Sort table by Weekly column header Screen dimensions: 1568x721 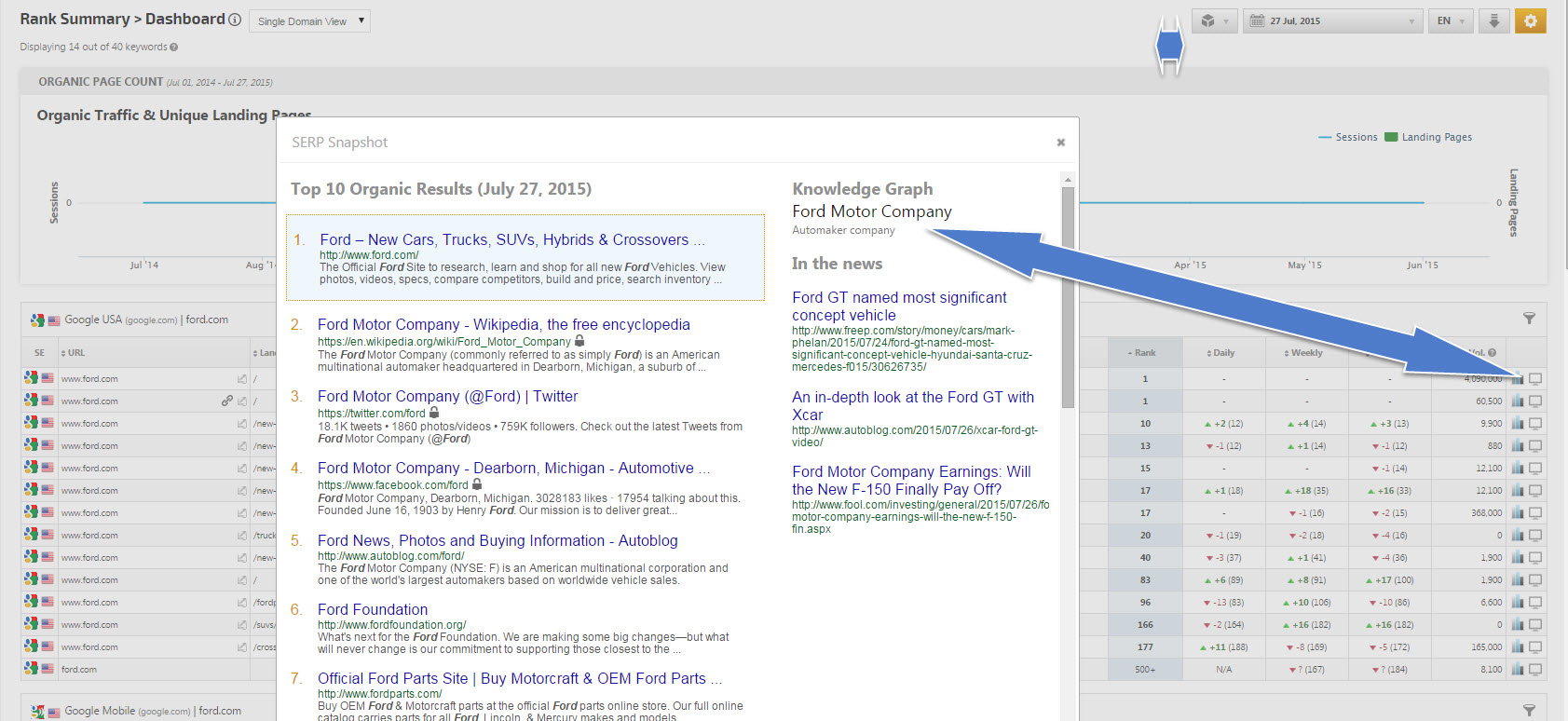tap(1304, 353)
